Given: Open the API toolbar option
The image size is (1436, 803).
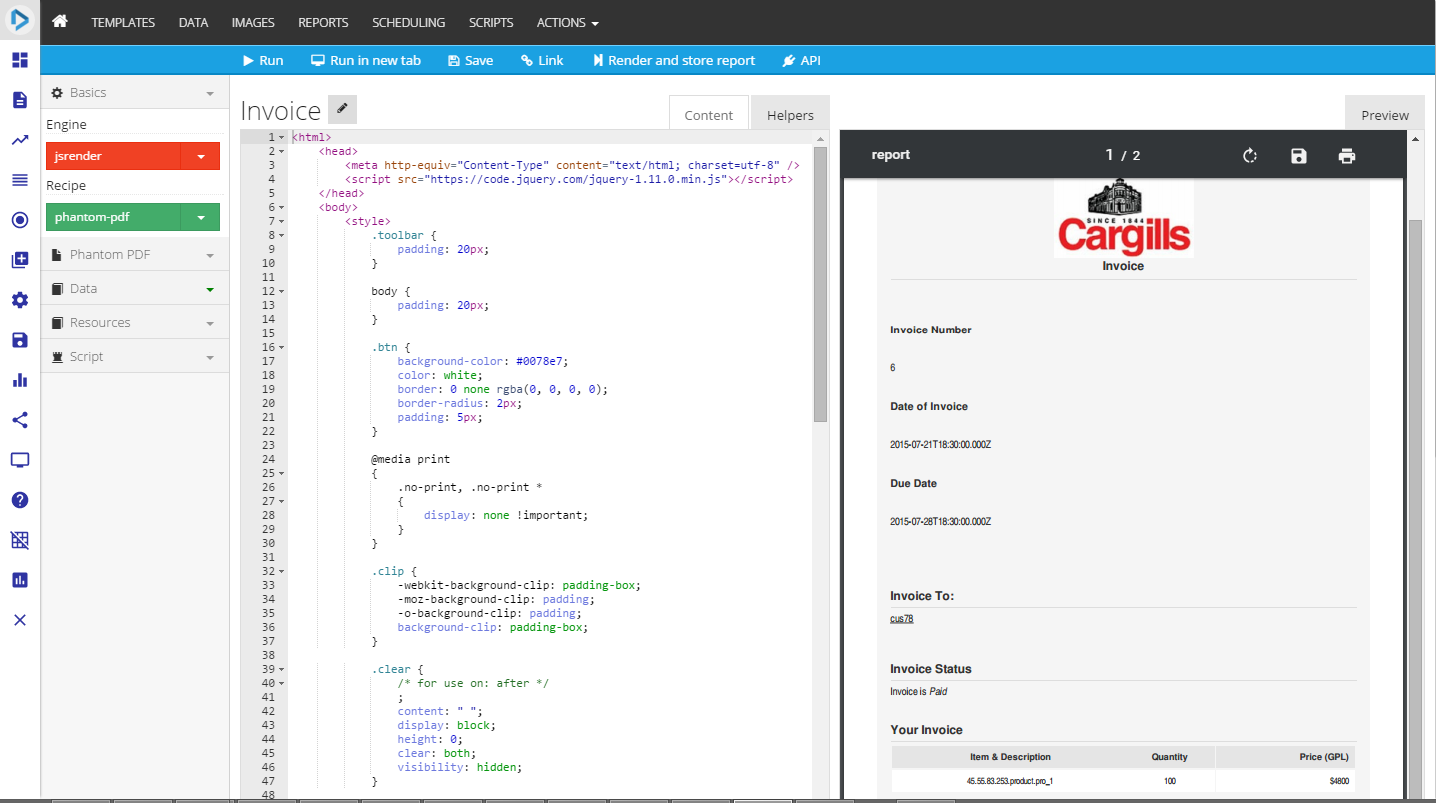Looking at the screenshot, I should point(802,60).
